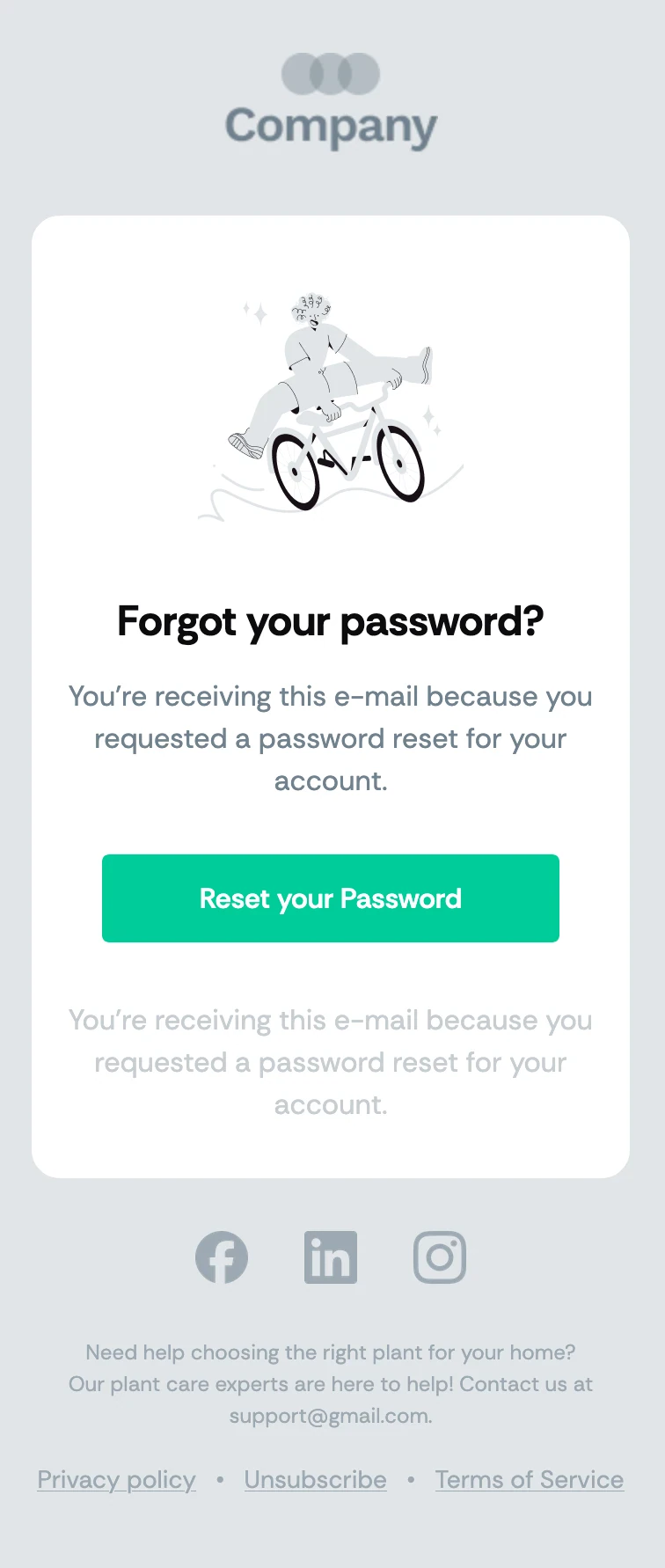Open the Facebook social icon
The image size is (665, 1568).
(x=222, y=1257)
